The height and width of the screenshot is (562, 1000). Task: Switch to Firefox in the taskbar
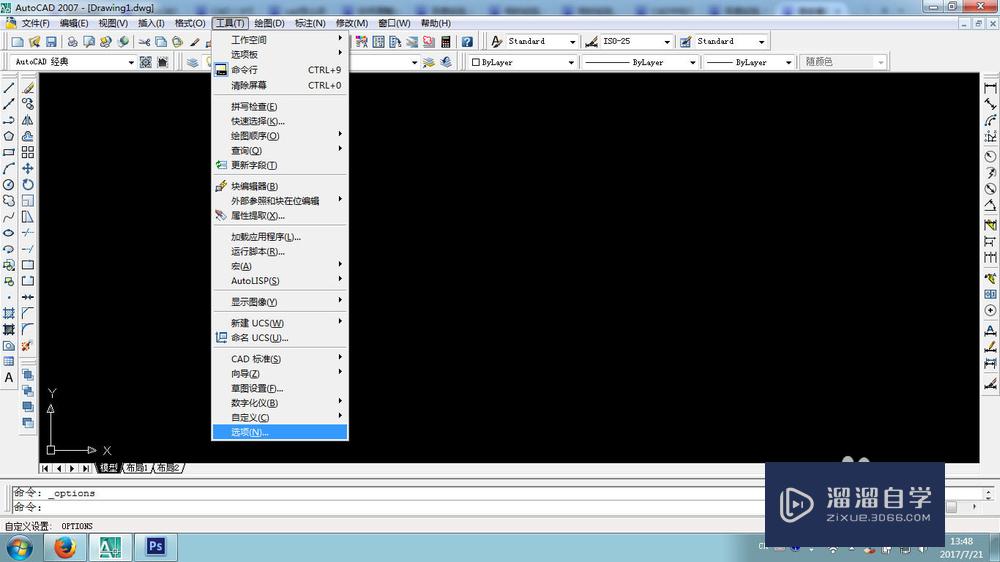point(64,547)
